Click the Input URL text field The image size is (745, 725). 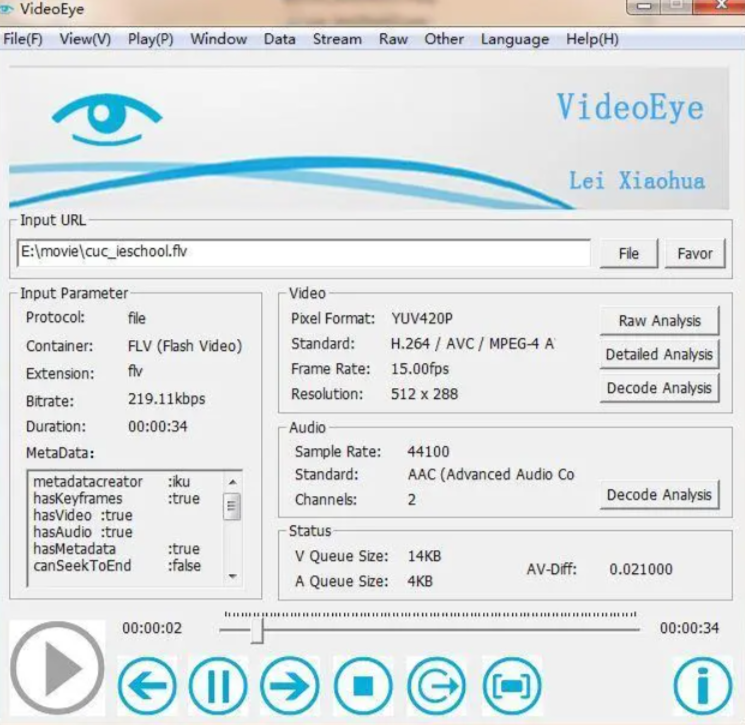[x=303, y=253]
